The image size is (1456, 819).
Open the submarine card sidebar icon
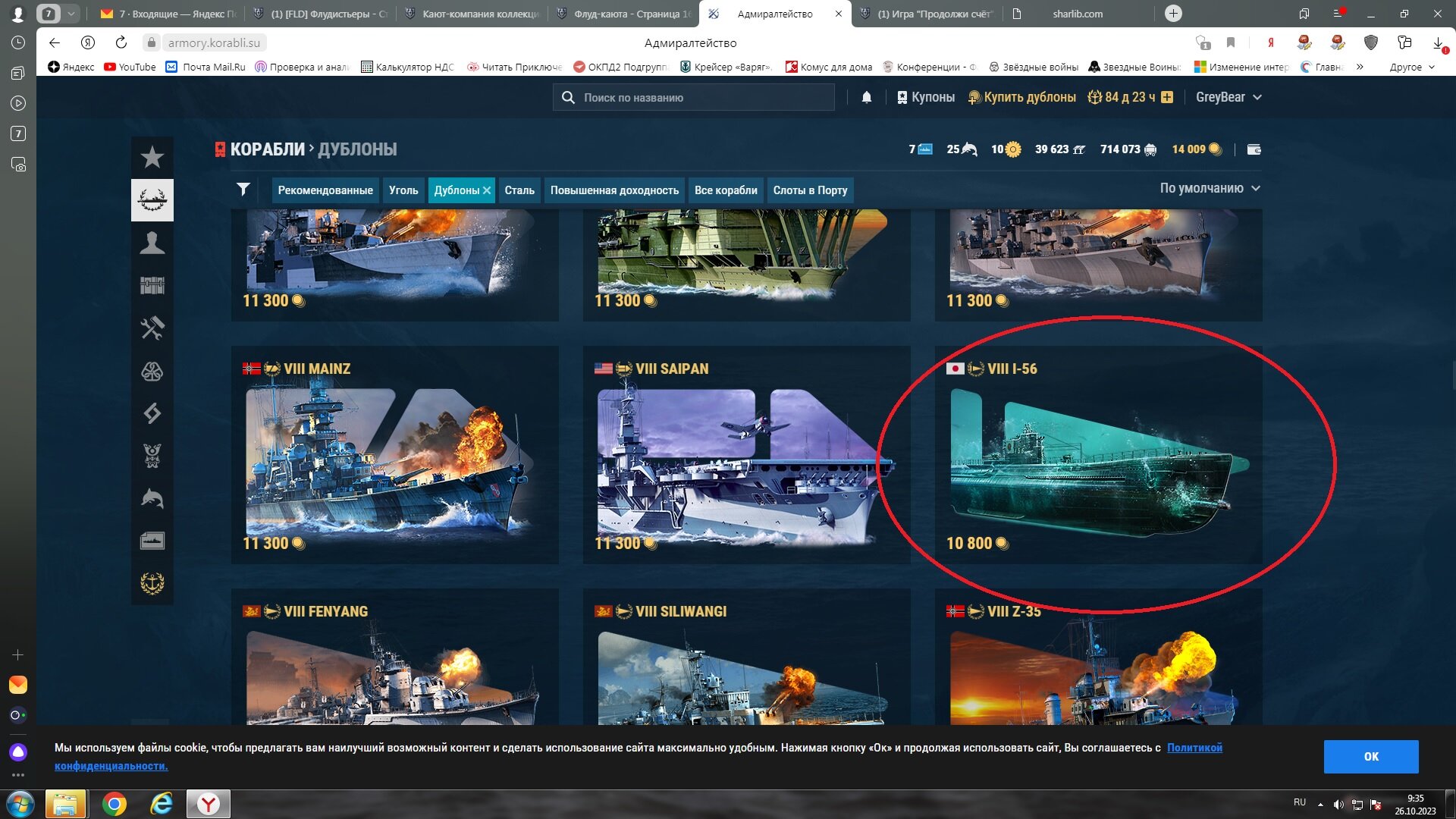152,541
